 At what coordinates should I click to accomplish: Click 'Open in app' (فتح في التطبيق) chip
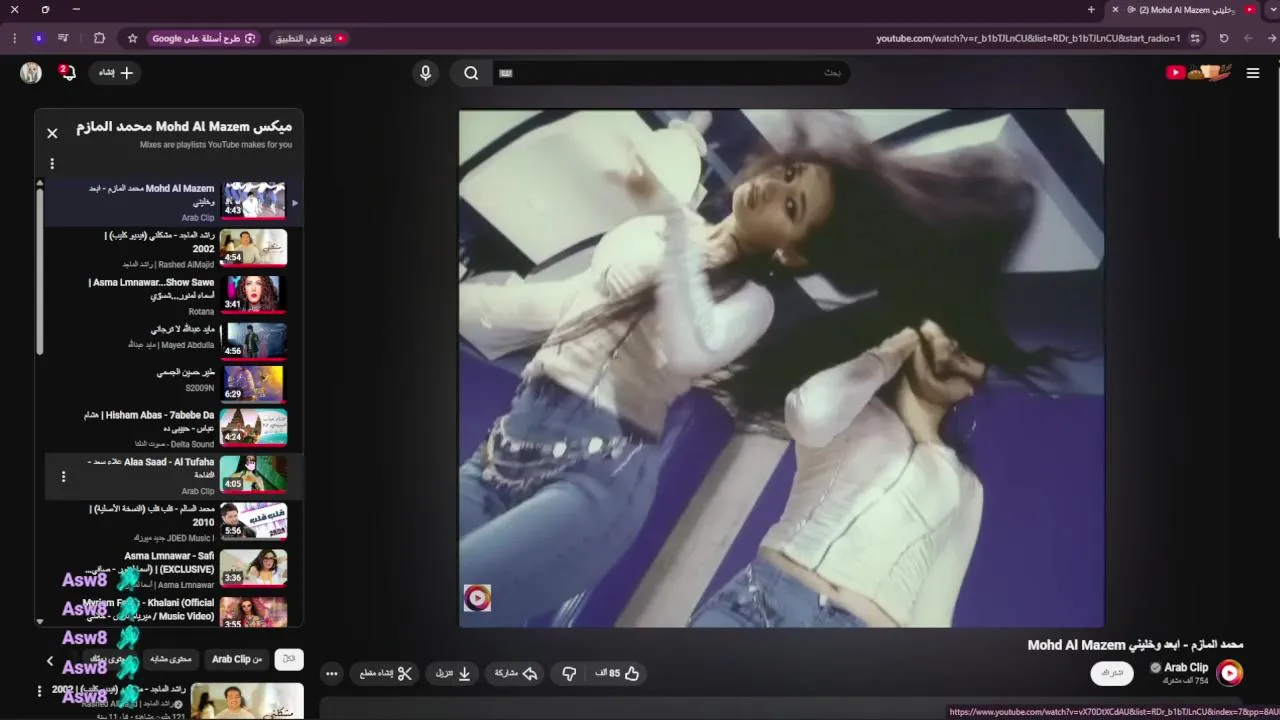(311, 38)
